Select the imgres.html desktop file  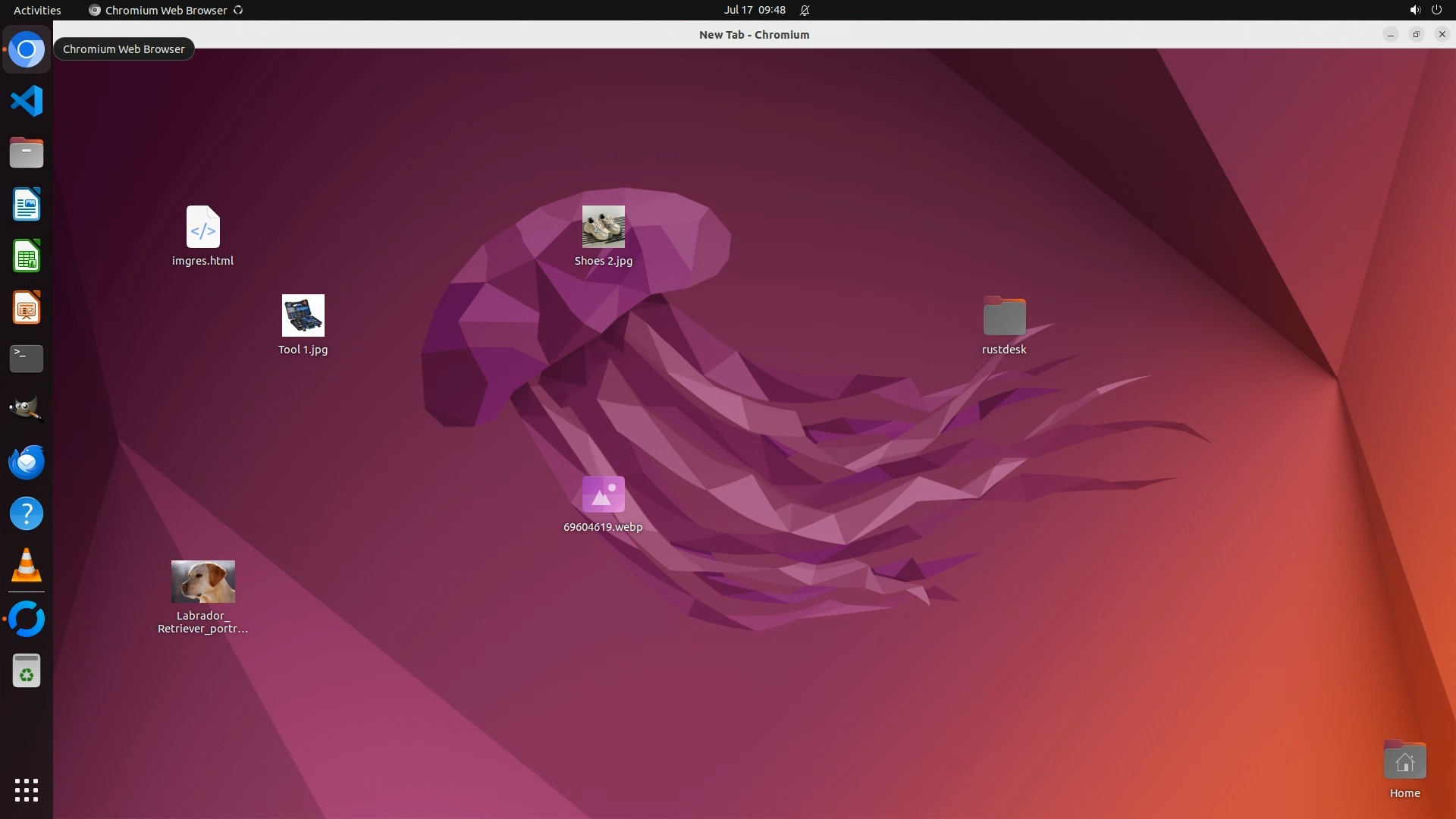(x=202, y=227)
